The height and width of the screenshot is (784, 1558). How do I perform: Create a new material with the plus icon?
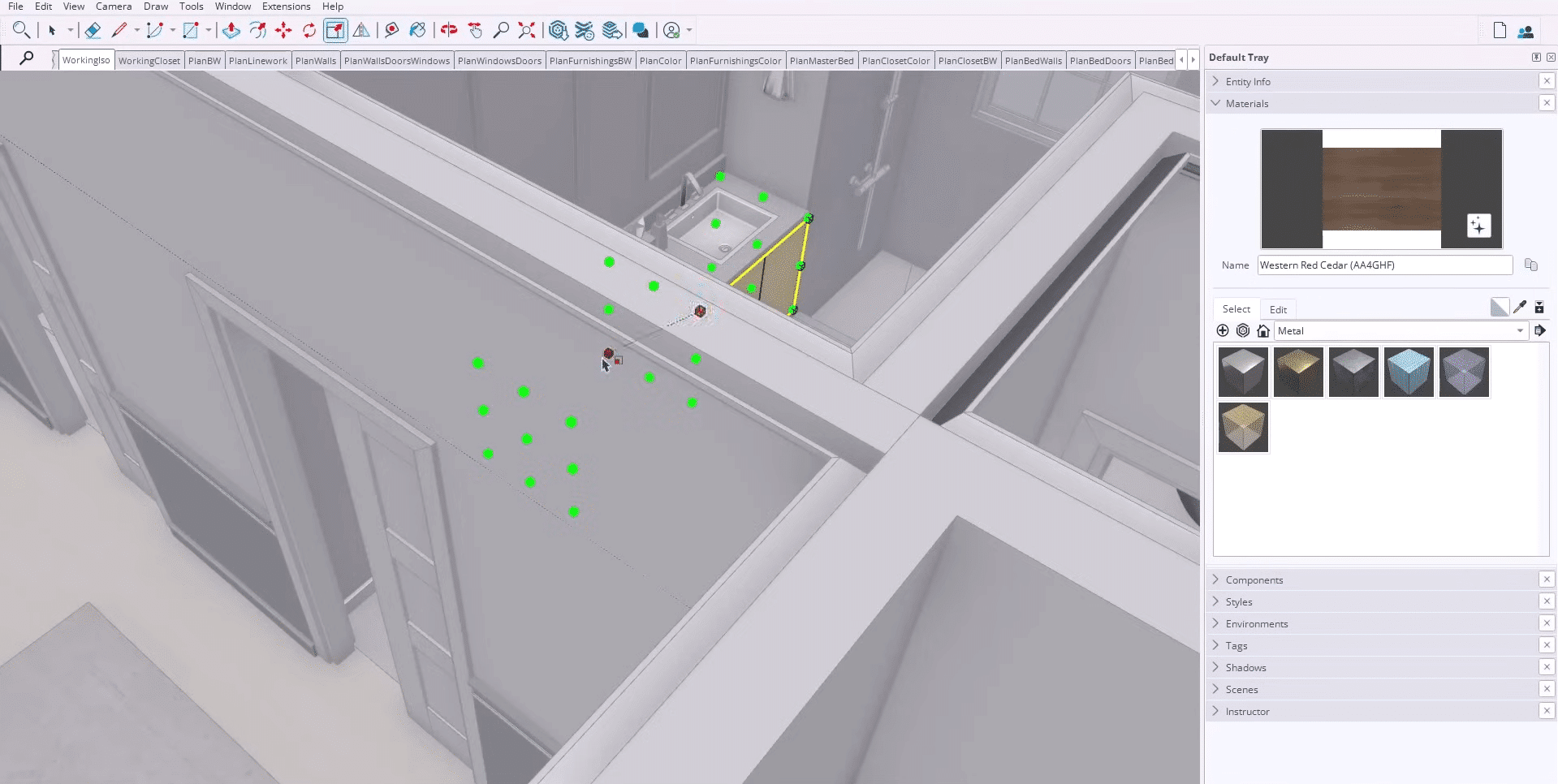pyautogui.click(x=1222, y=330)
